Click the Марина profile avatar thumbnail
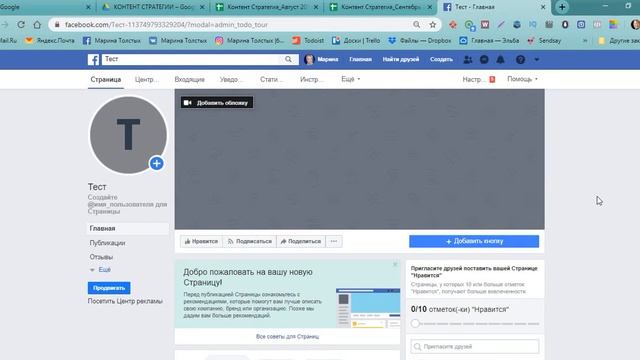Image resolution: width=640 pixels, height=360 pixels. tap(309, 60)
